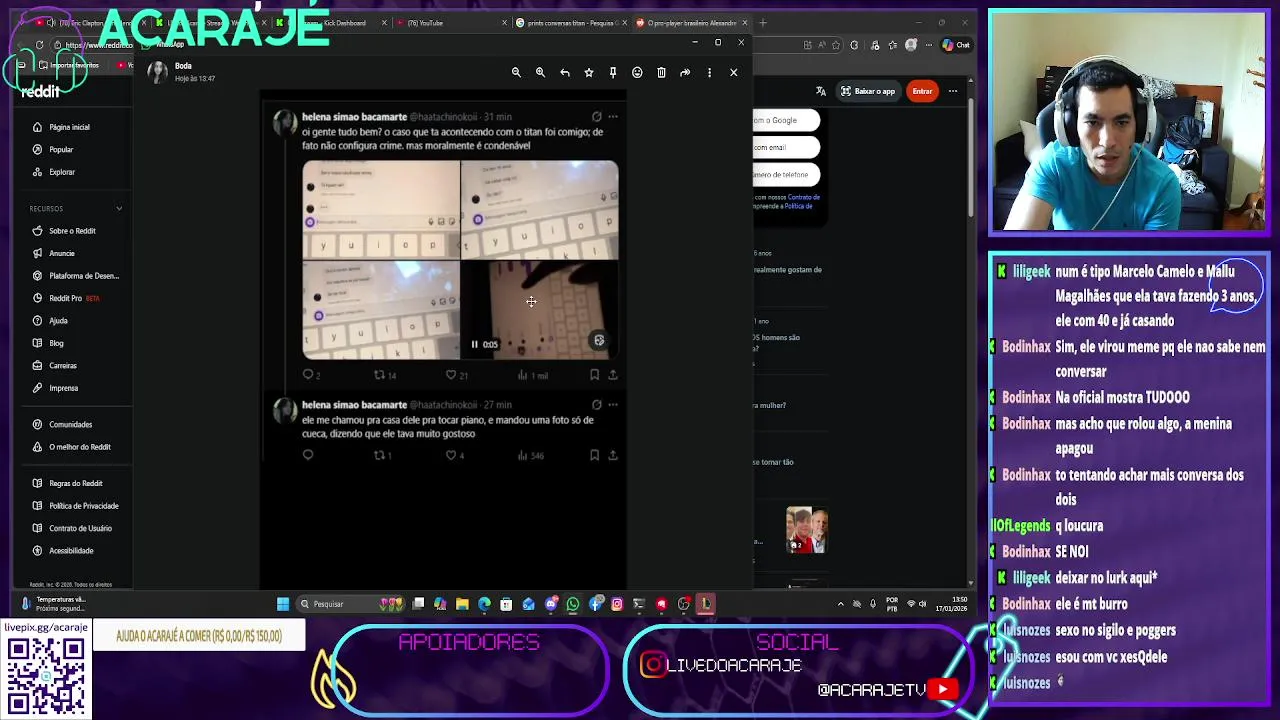The image size is (1280, 720).
Task: Show hidden system tray icons
Action: (x=840, y=603)
